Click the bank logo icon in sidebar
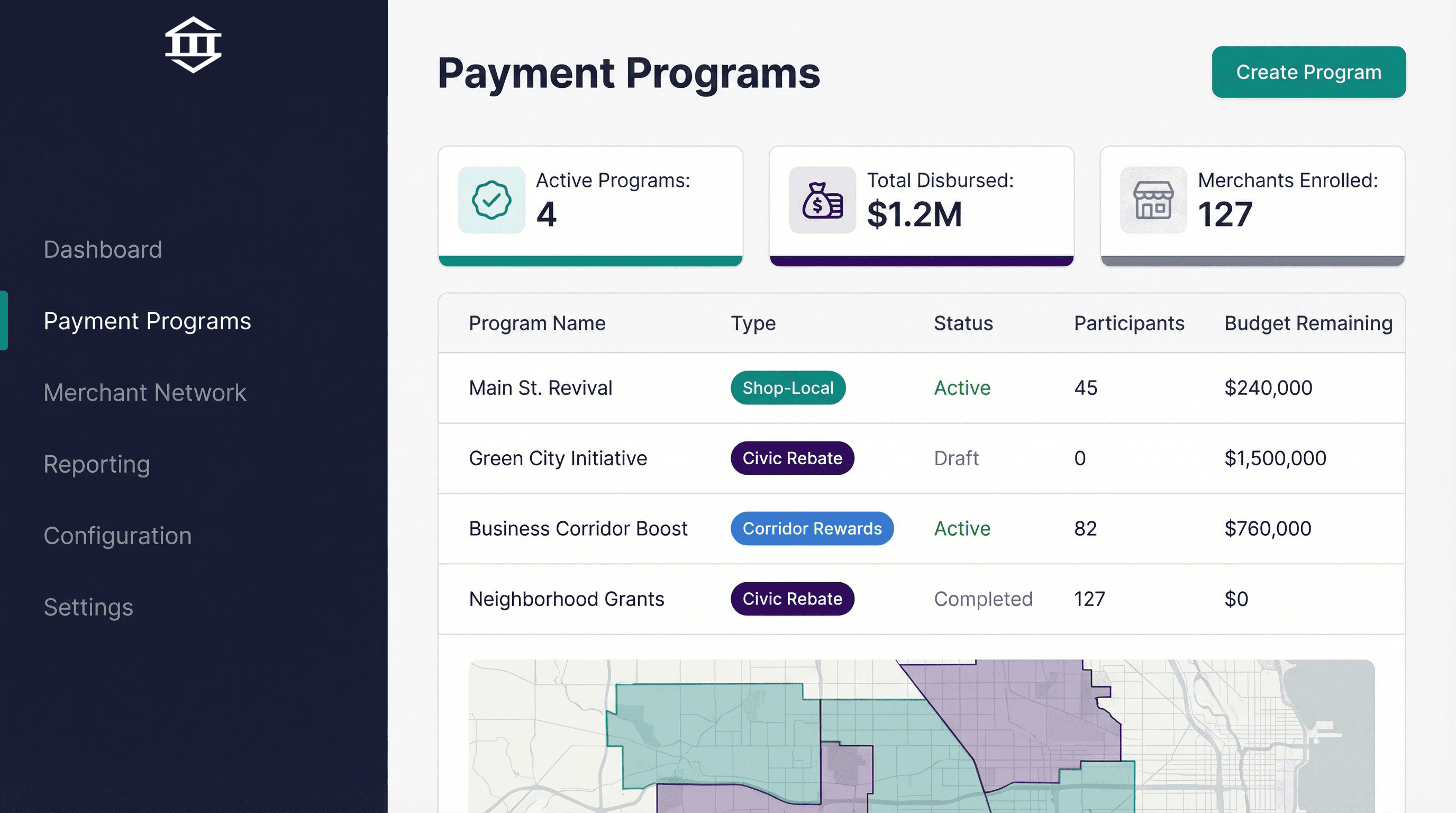1456x813 pixels. (x=193, y=44)
